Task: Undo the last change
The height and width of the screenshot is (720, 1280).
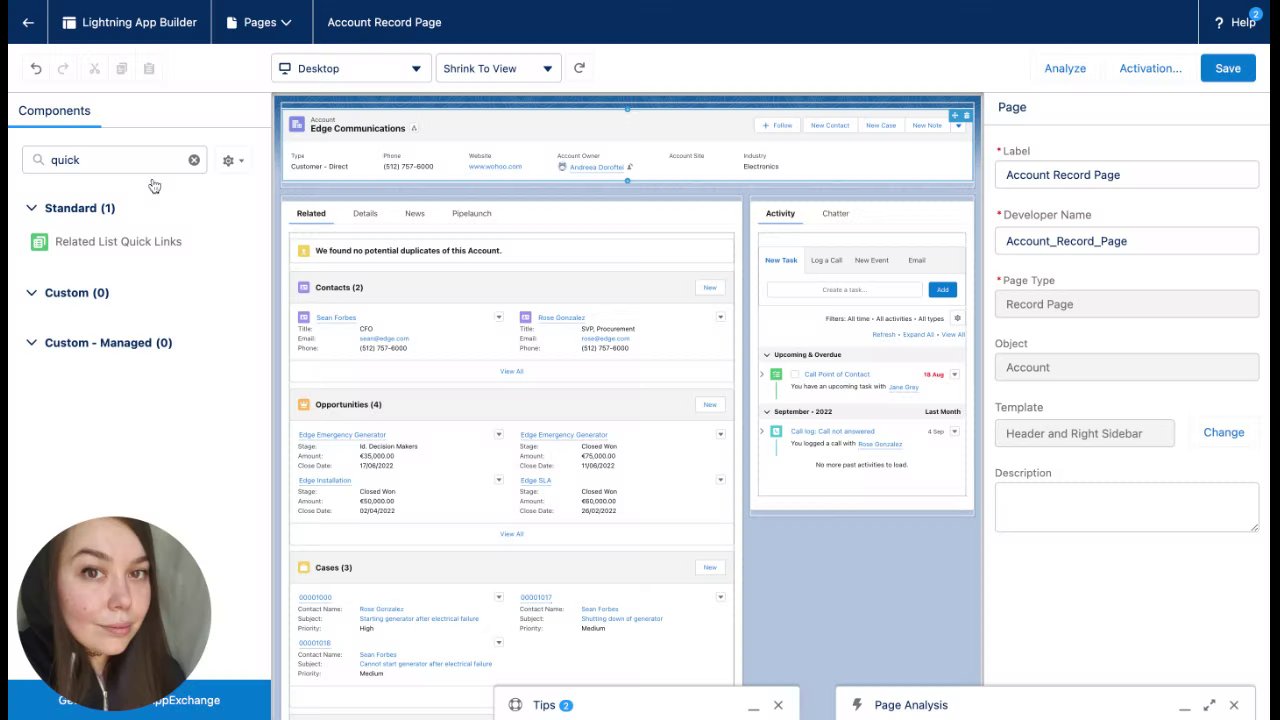Action: pos(36,68)
